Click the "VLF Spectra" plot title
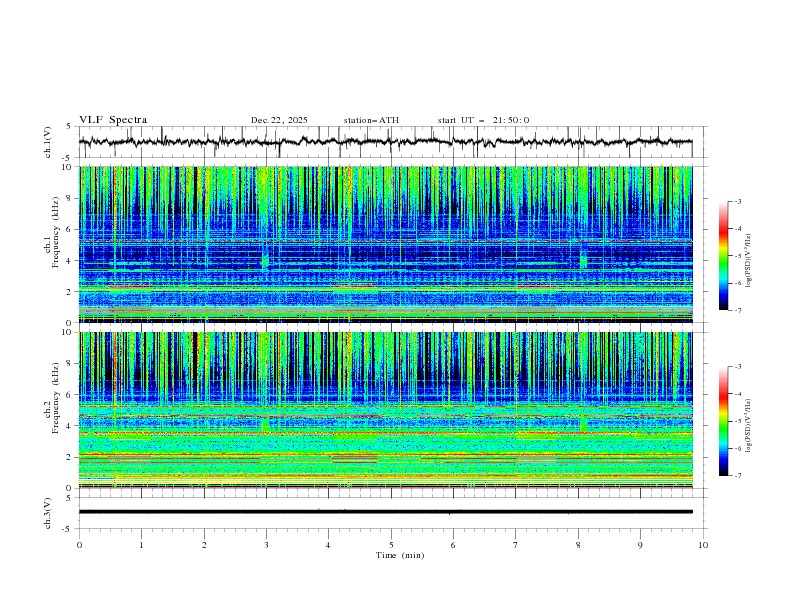 click(x=113, y=120)
